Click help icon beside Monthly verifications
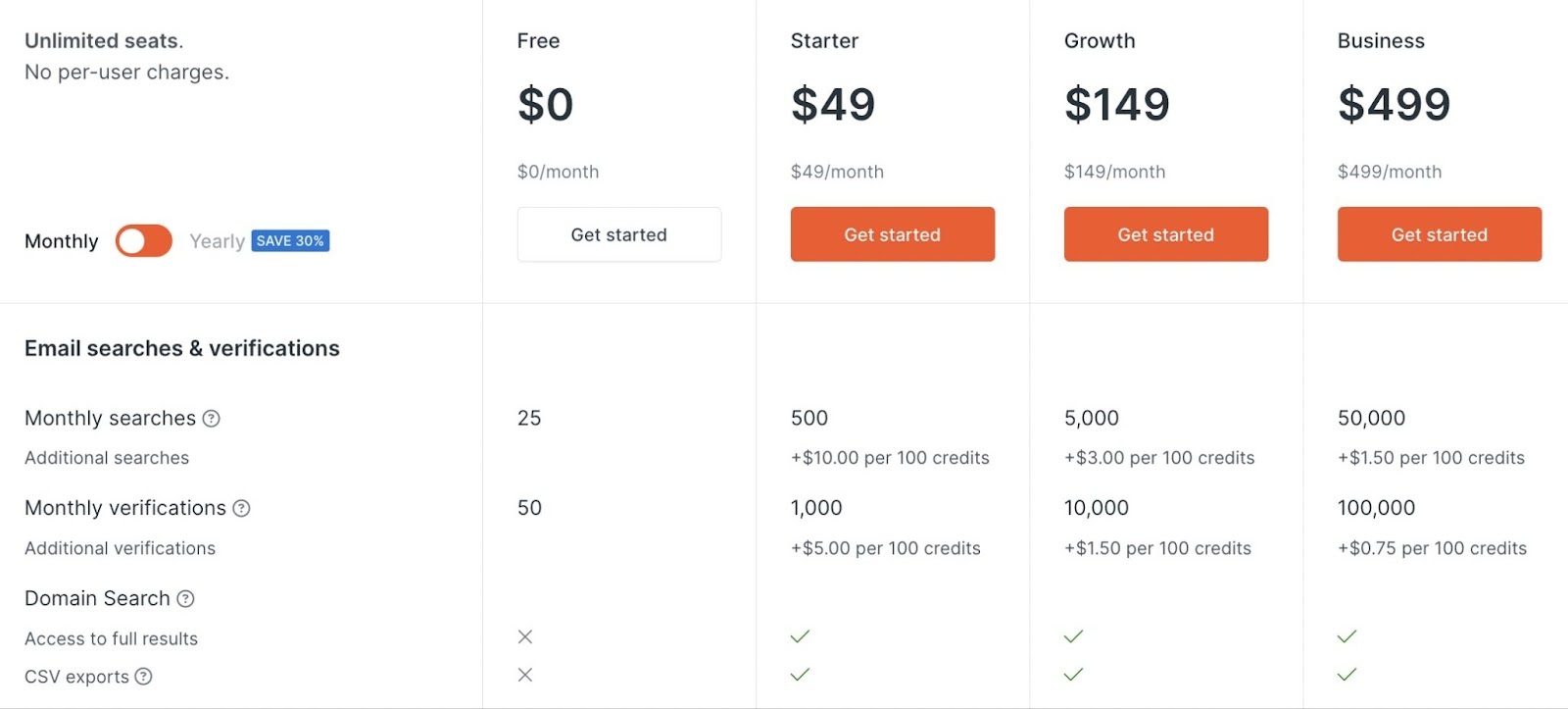This screenshot has width=1568, height=709. pyautogui.click(x=241, y=508)
